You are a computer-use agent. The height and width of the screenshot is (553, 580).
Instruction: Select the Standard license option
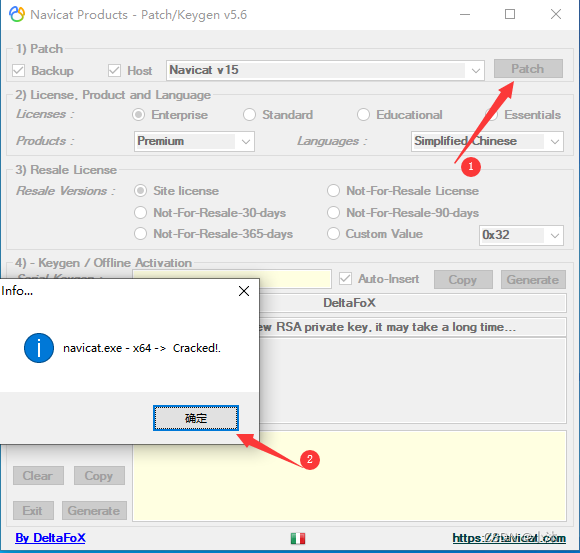point(249,115)
